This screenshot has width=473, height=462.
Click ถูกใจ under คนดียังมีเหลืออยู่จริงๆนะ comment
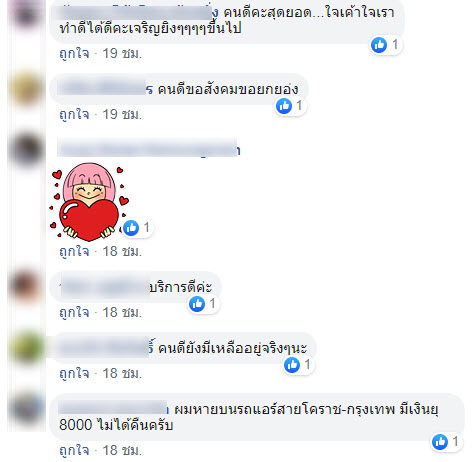[74, 373]
